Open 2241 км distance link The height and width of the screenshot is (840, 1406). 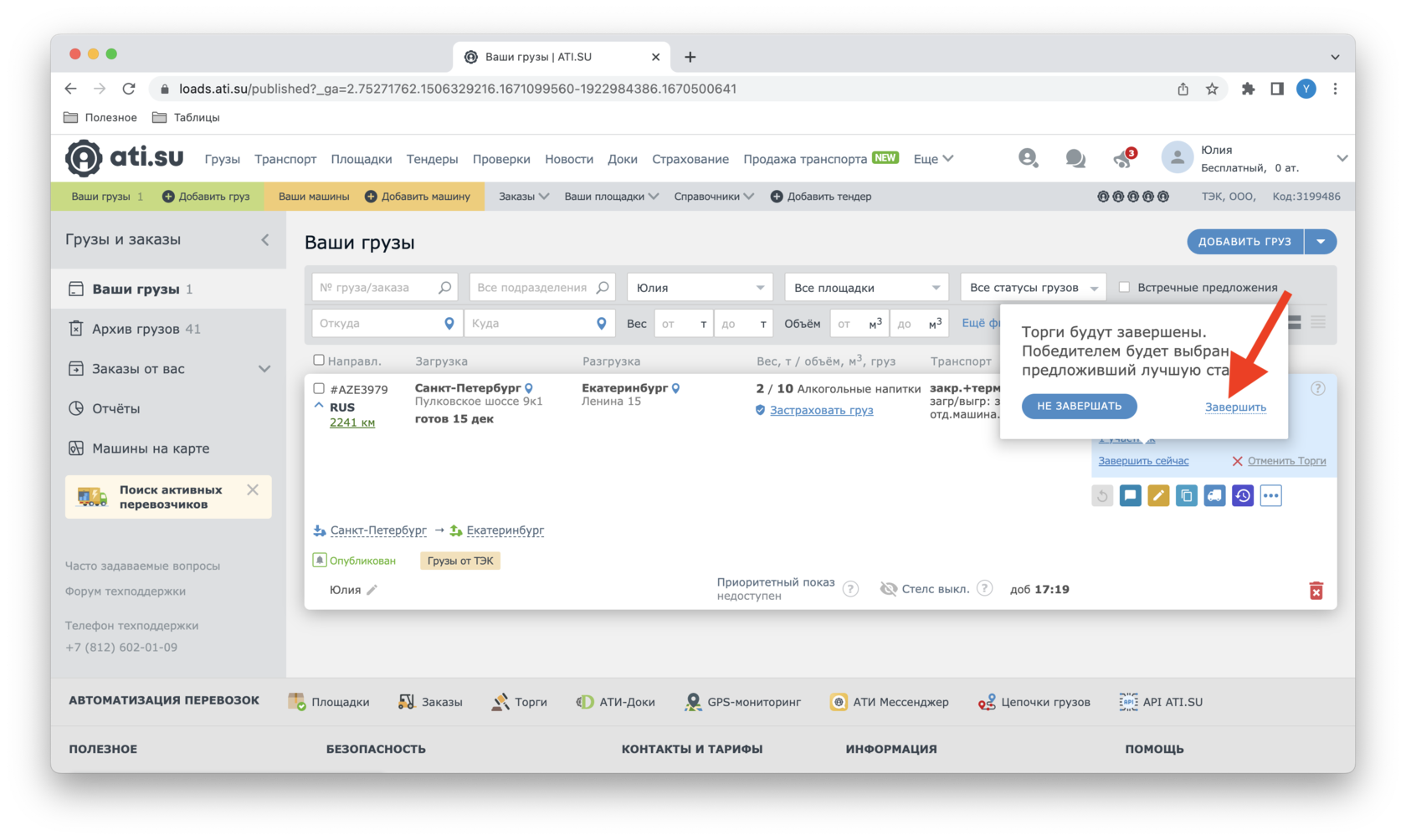(352, 423)
